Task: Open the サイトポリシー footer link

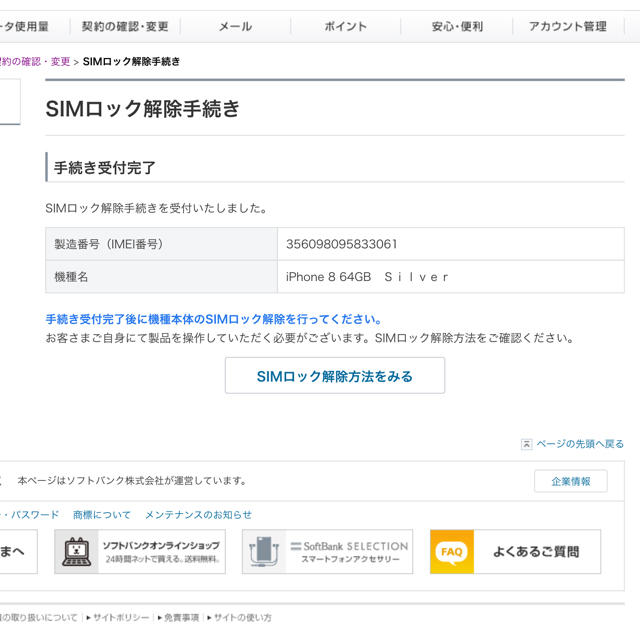Action: pyautogui.click(x=121, y=618)
